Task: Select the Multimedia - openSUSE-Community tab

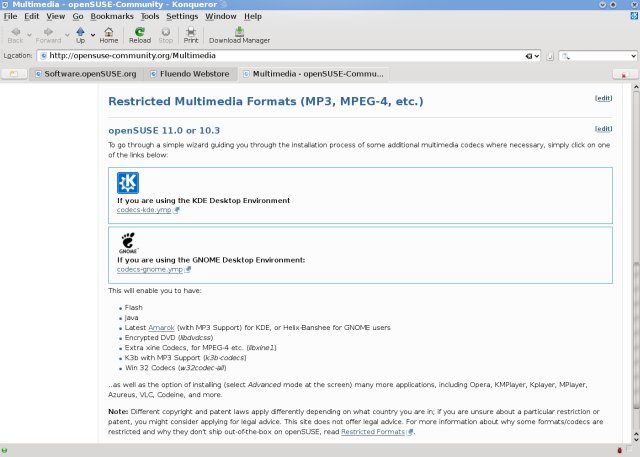Action: point(313,74)
